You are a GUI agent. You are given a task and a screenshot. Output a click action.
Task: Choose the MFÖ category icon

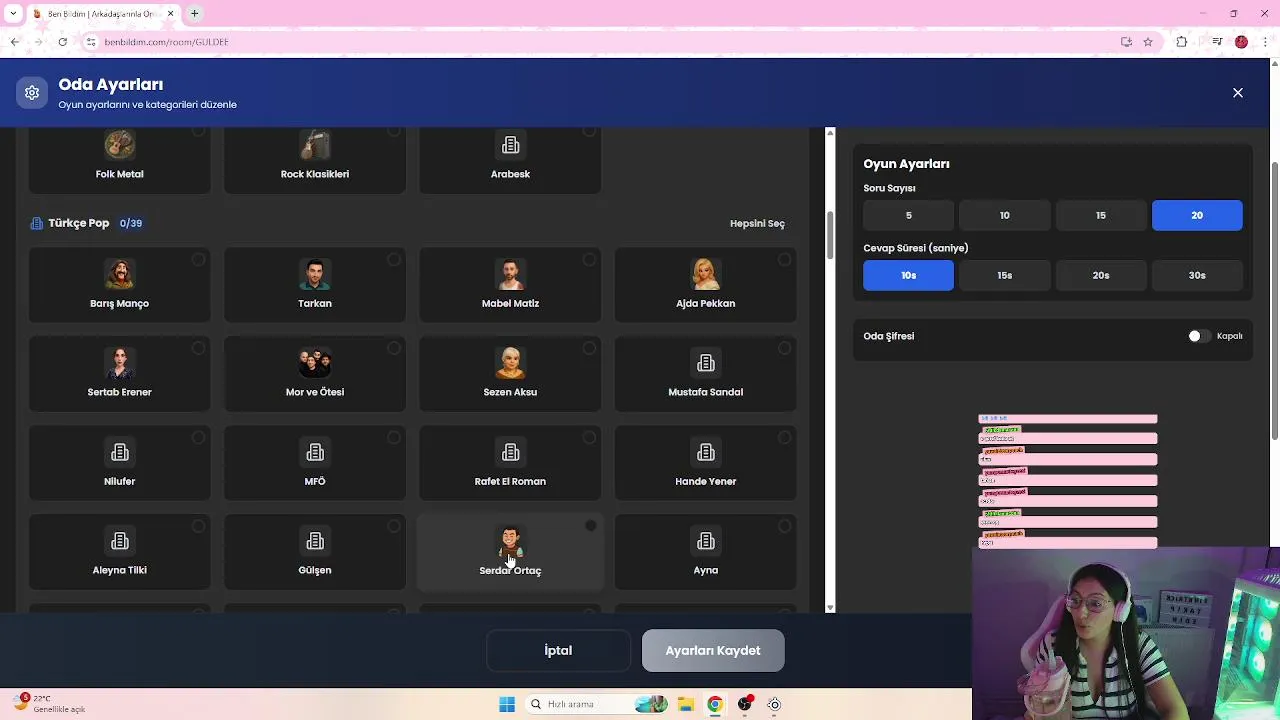coord(315,452)
